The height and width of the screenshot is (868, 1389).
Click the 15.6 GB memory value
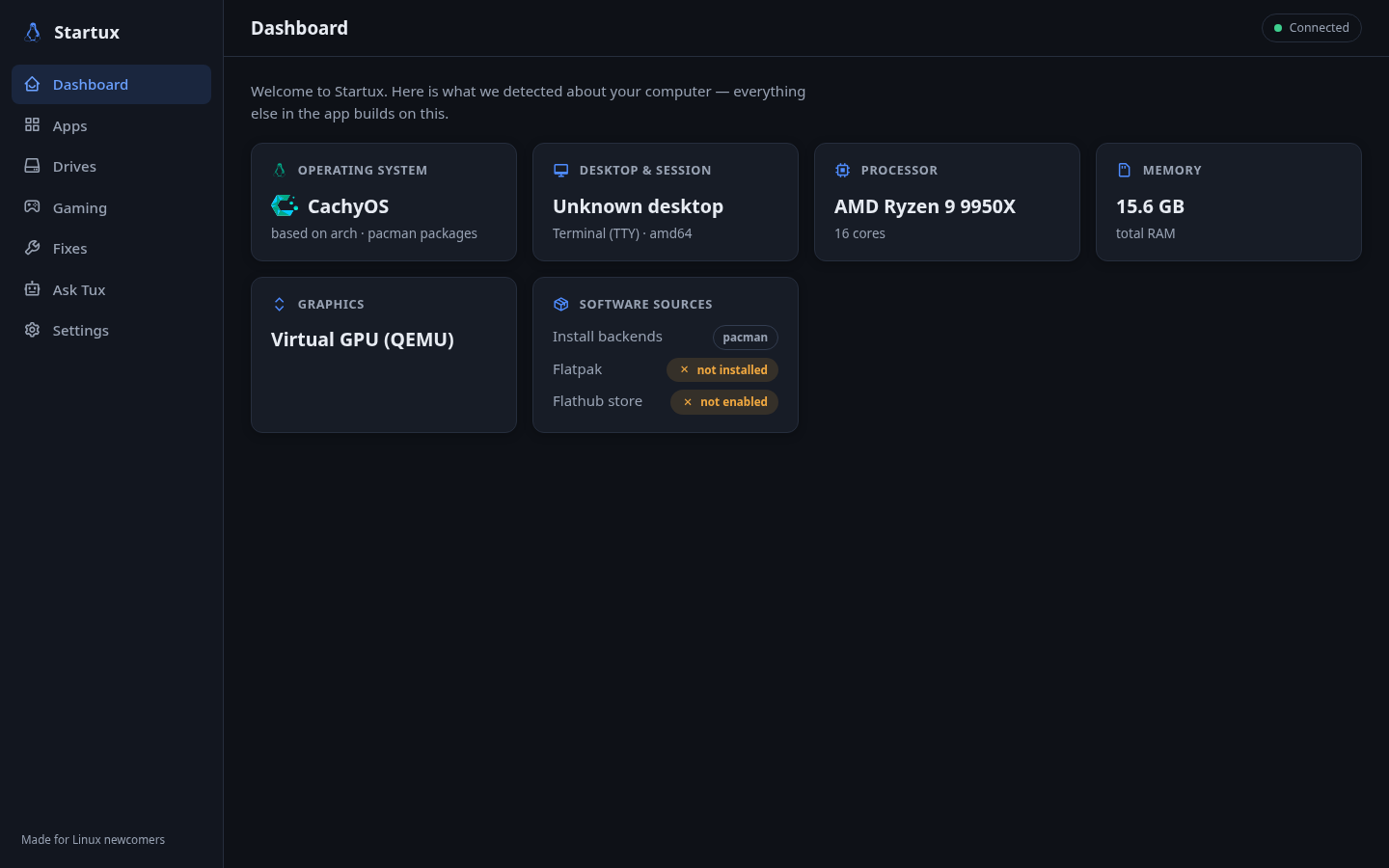[x=1150, y=205]
